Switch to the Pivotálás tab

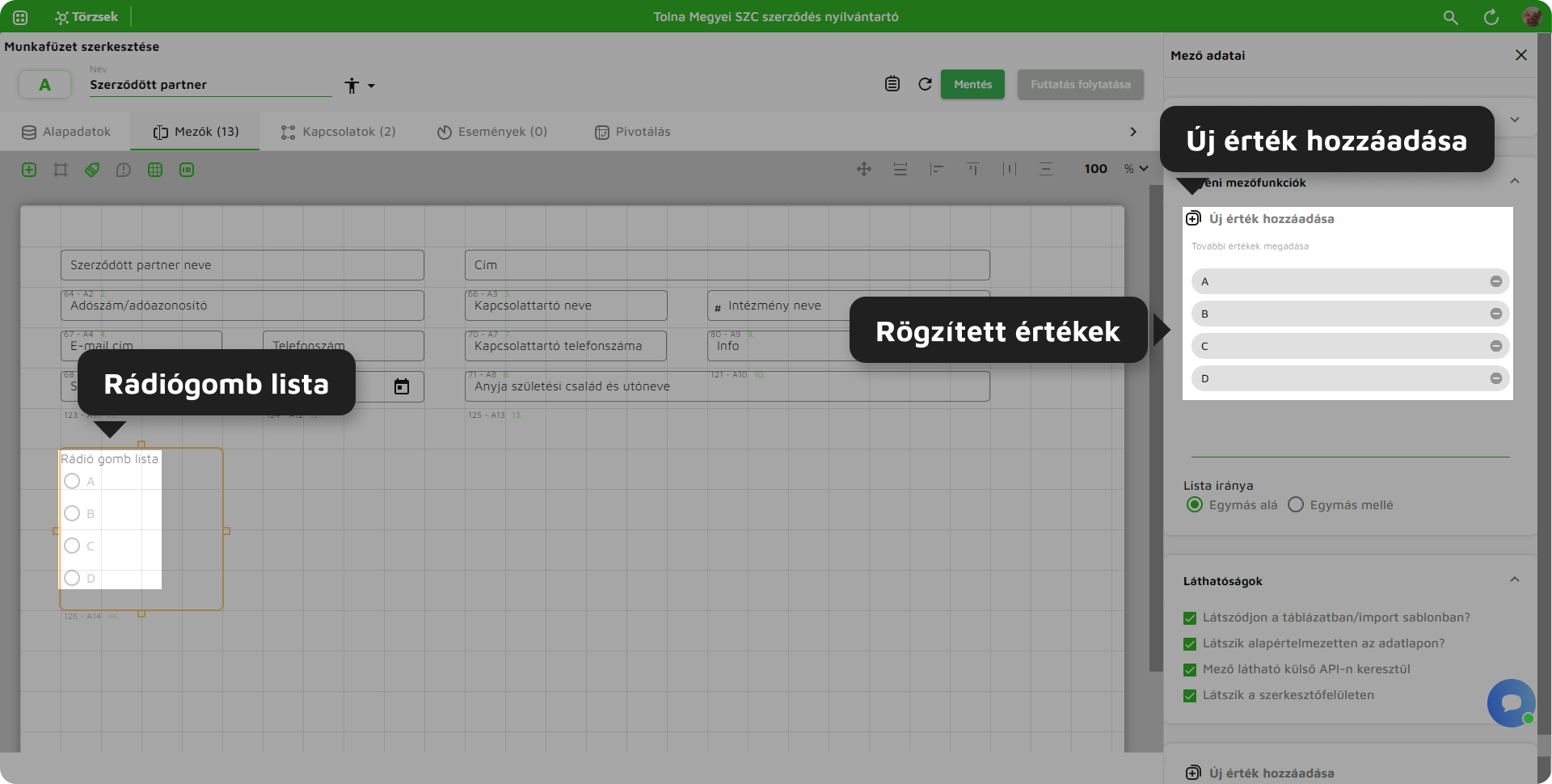[633, 132]
